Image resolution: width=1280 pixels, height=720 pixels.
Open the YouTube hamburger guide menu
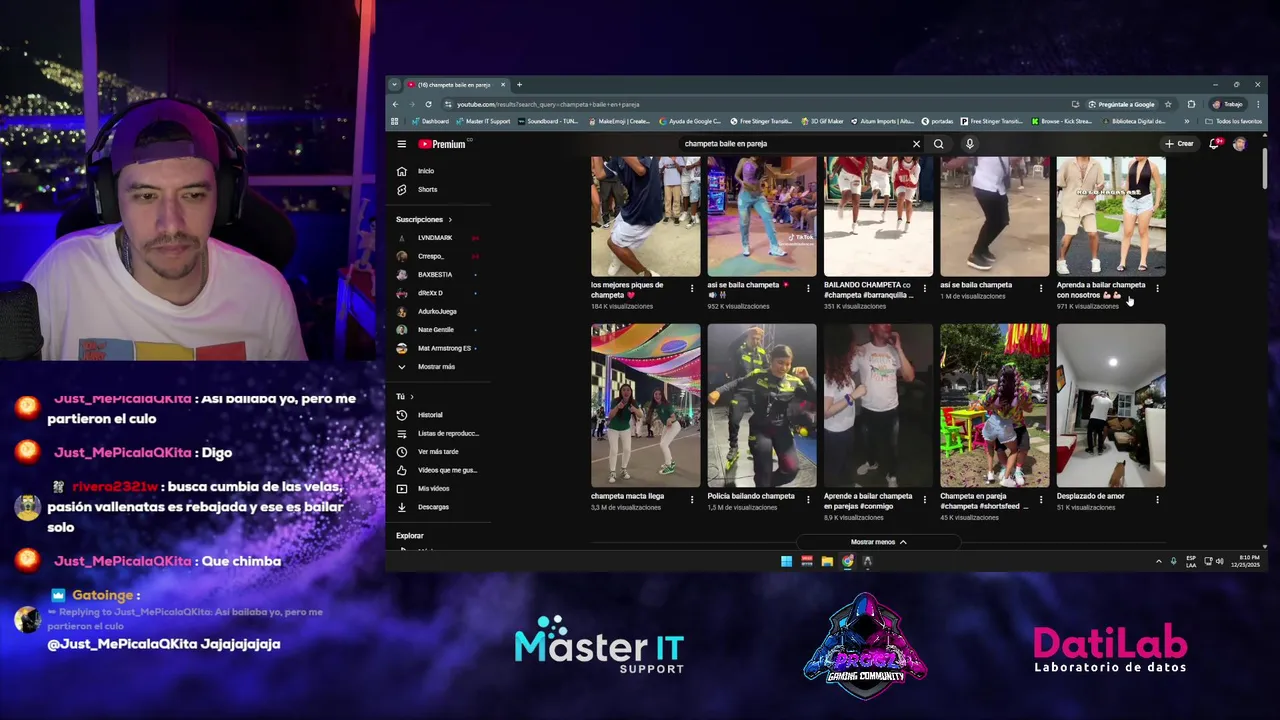[x=401, y=144]
